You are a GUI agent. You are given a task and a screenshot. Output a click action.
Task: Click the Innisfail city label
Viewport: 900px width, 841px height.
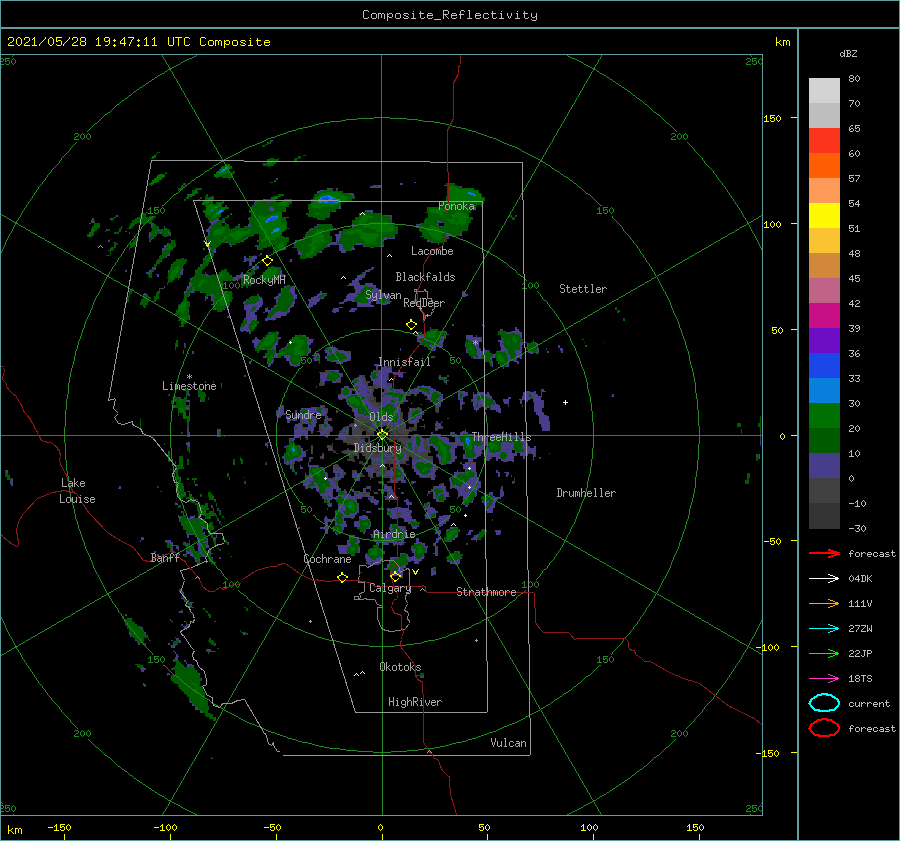pos(405,362)
